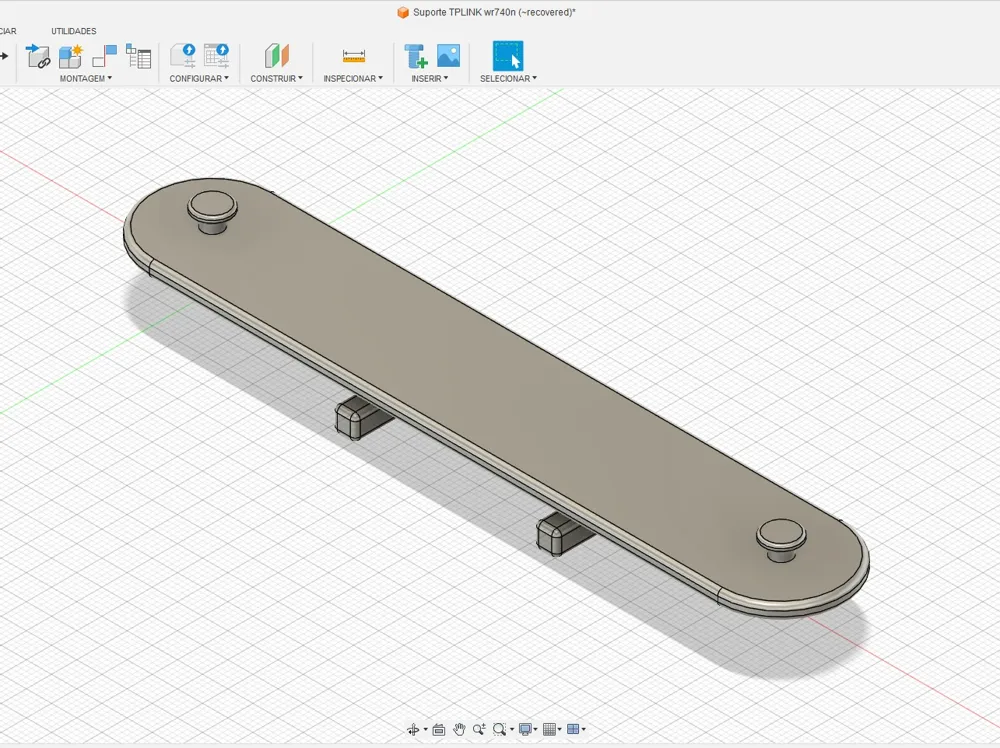Click the Zoom magnifier icon

(479, 730)
